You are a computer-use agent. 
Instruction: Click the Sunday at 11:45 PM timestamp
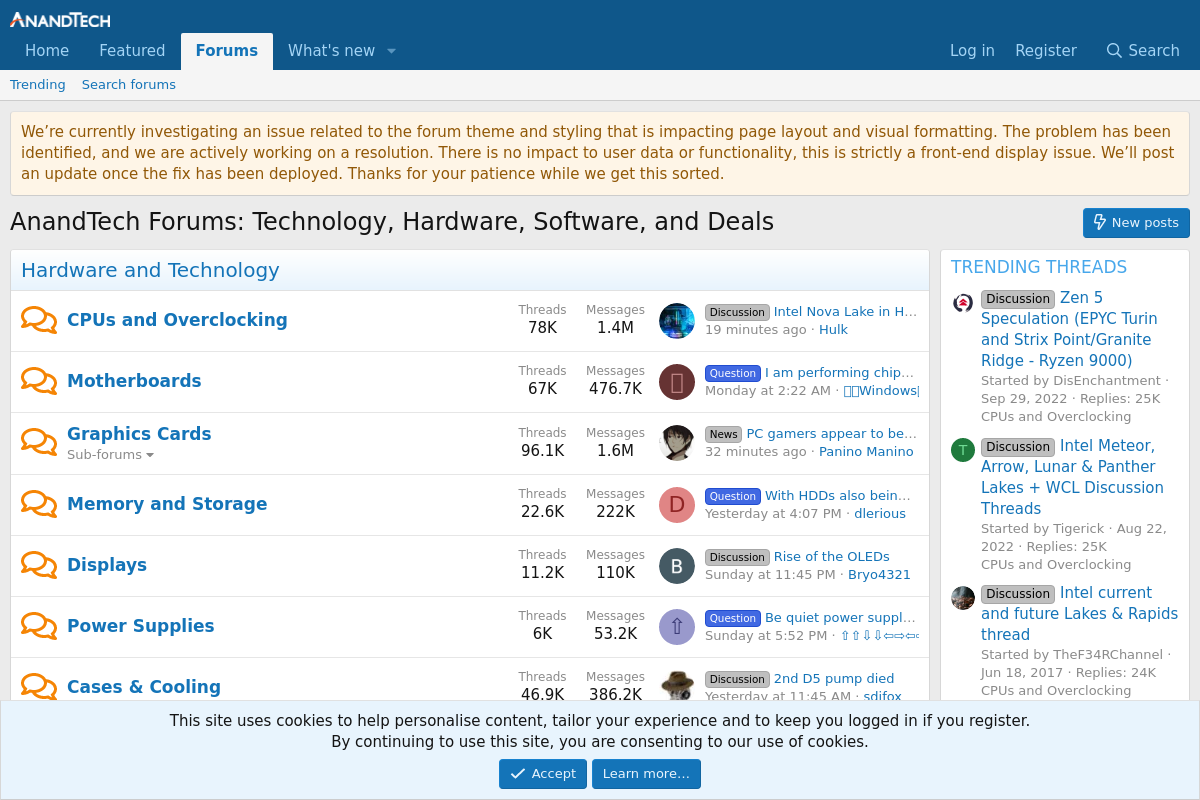(x=770, y=575)
